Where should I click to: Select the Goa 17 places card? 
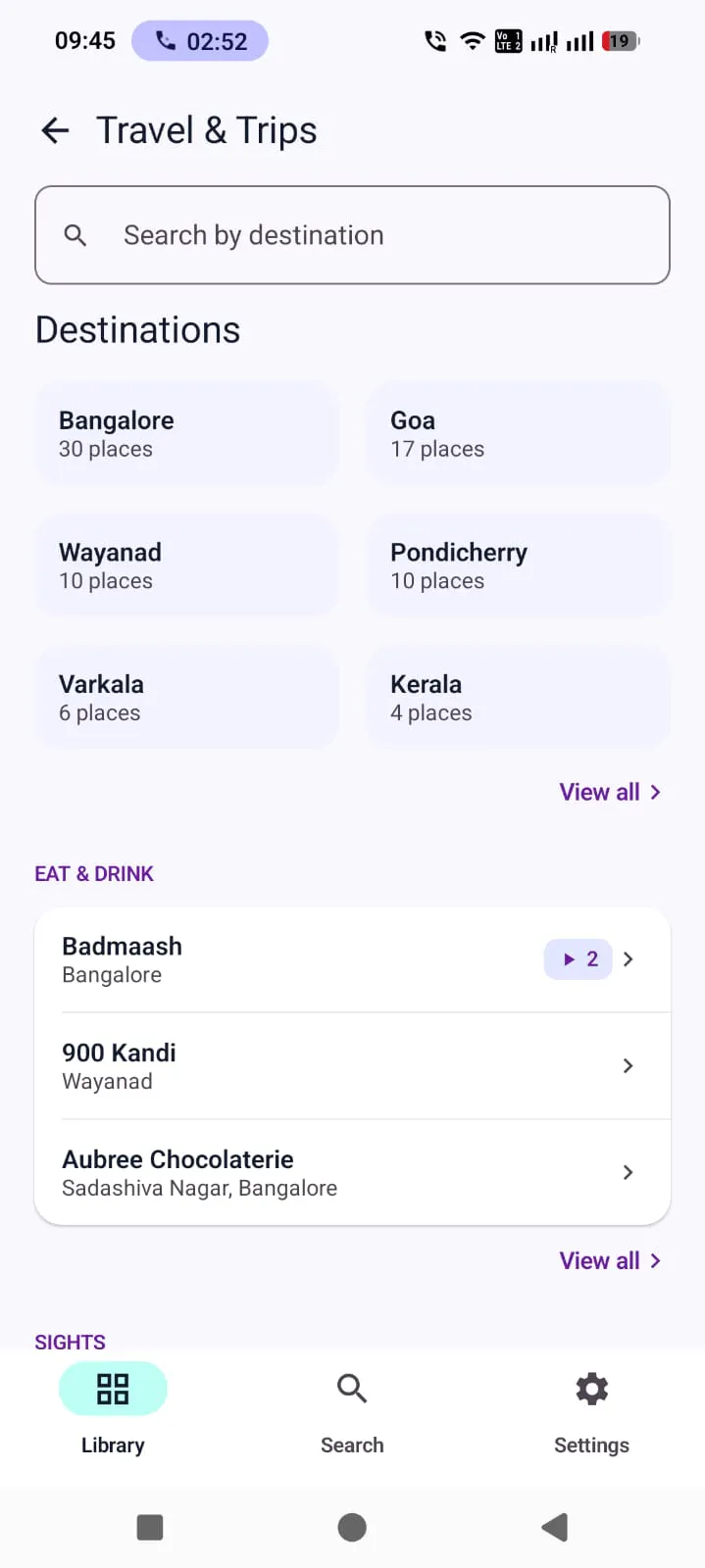(x=519, y=434)
